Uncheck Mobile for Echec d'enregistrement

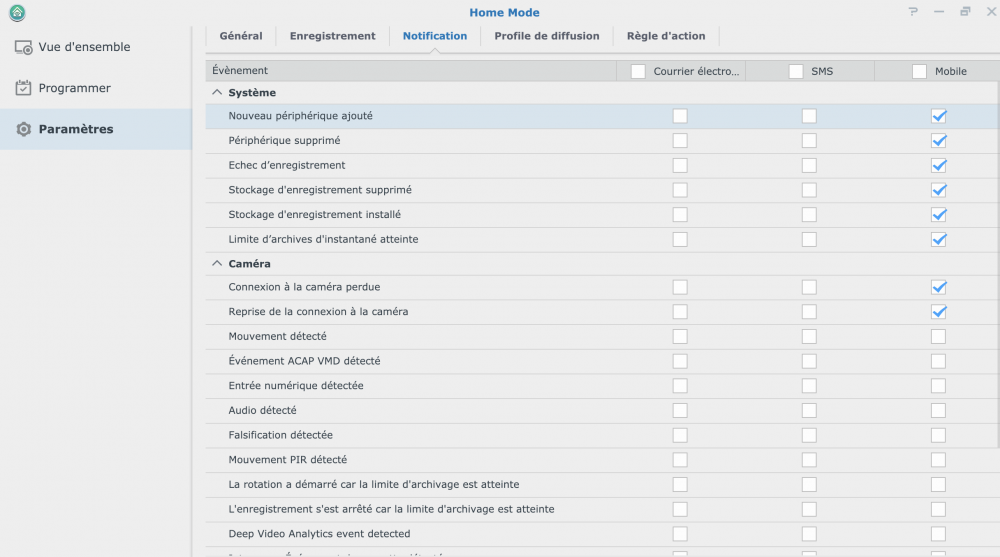(938, 165)
